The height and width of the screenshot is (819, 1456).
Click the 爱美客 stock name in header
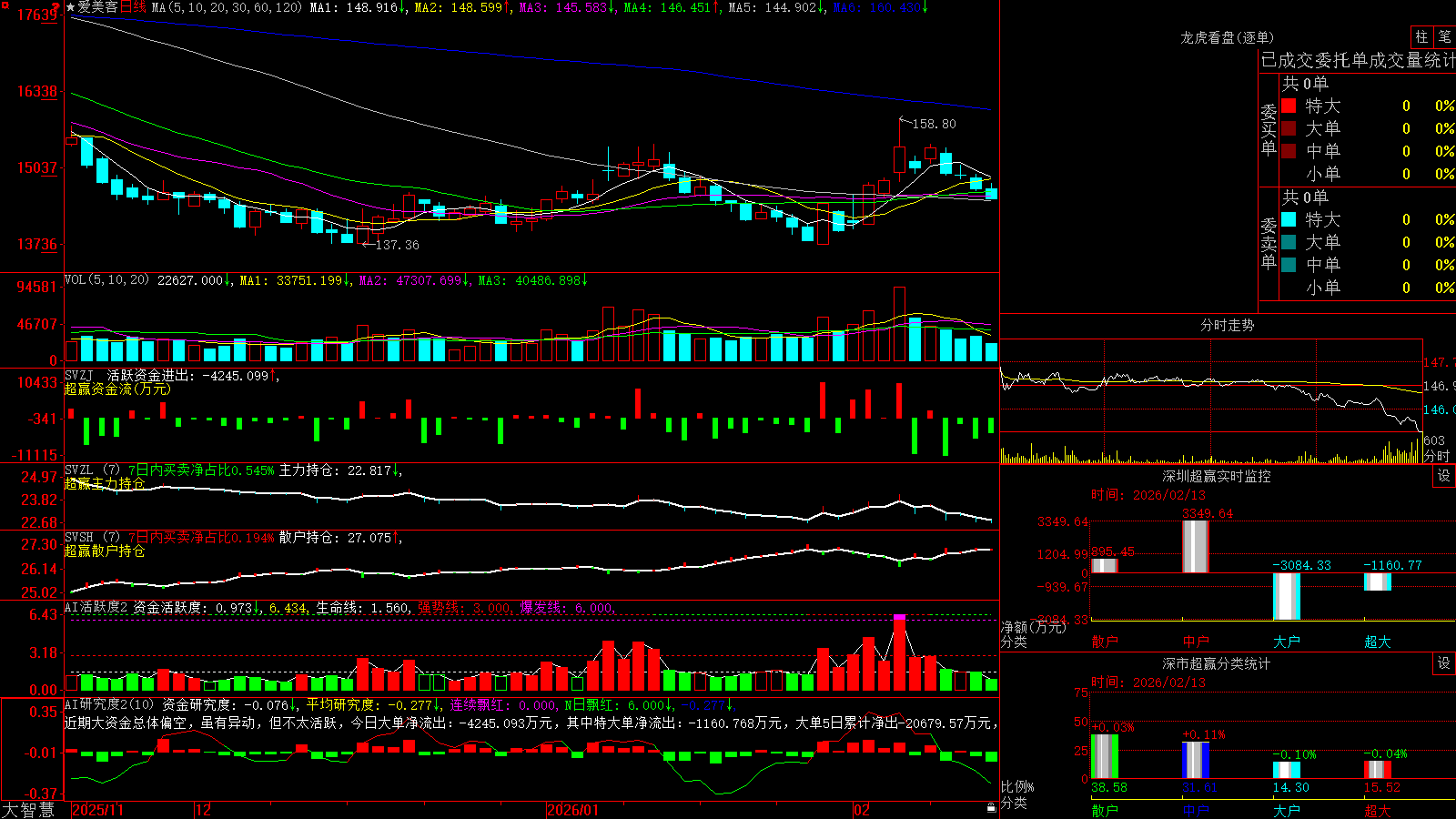(97, 7)
